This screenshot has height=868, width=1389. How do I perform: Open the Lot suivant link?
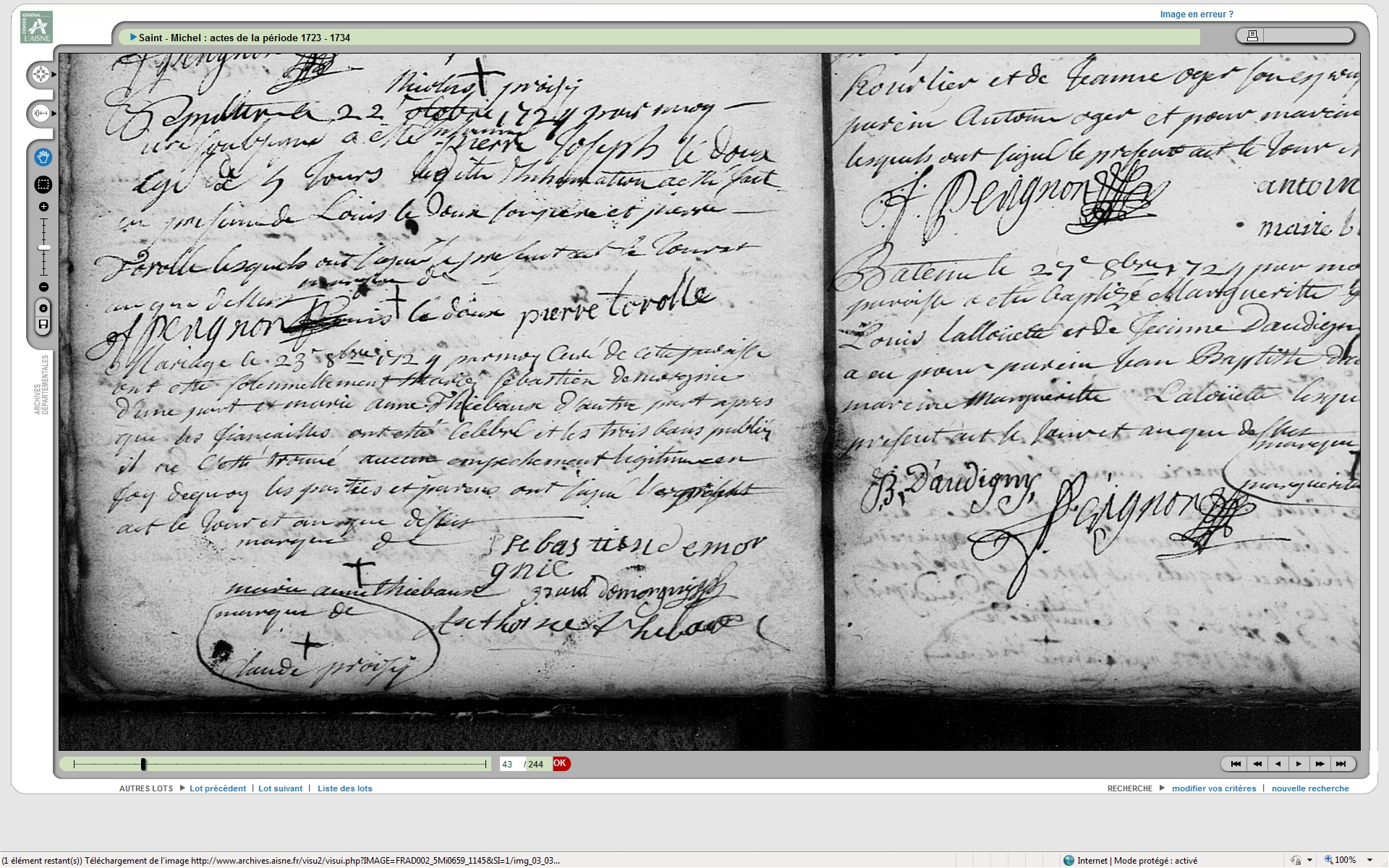(280, 788)
